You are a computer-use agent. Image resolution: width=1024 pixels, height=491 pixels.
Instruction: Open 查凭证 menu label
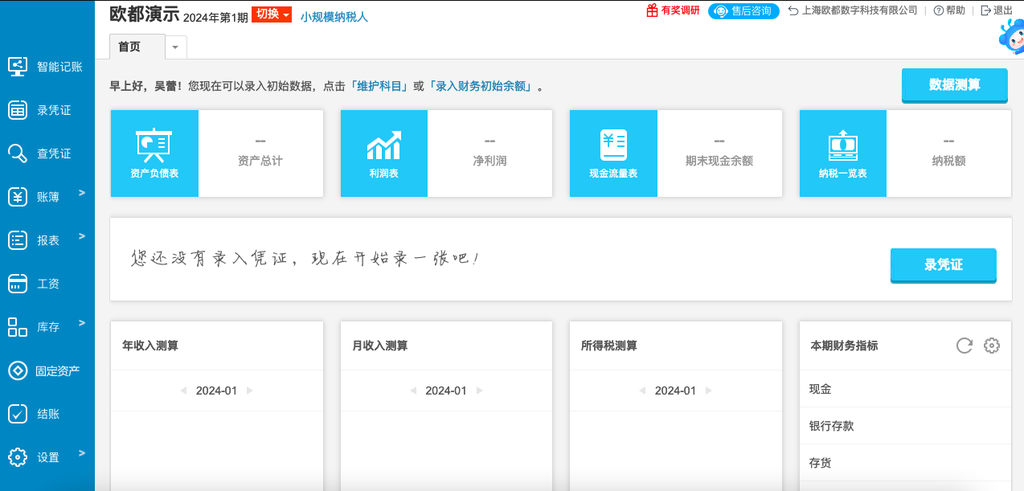click(x=54, y=154)
